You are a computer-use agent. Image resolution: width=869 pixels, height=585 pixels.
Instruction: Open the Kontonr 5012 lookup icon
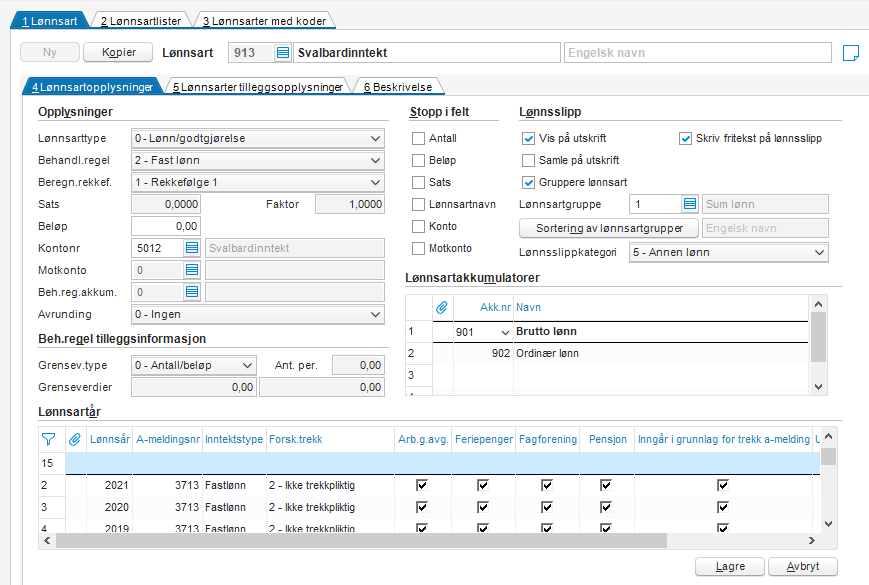[192, 248]
